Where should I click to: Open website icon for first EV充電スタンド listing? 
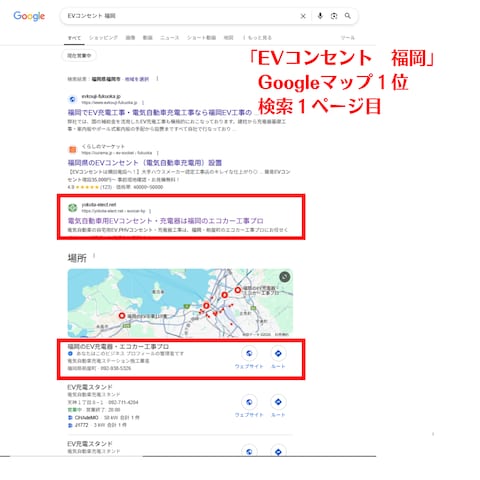(249, 402)
